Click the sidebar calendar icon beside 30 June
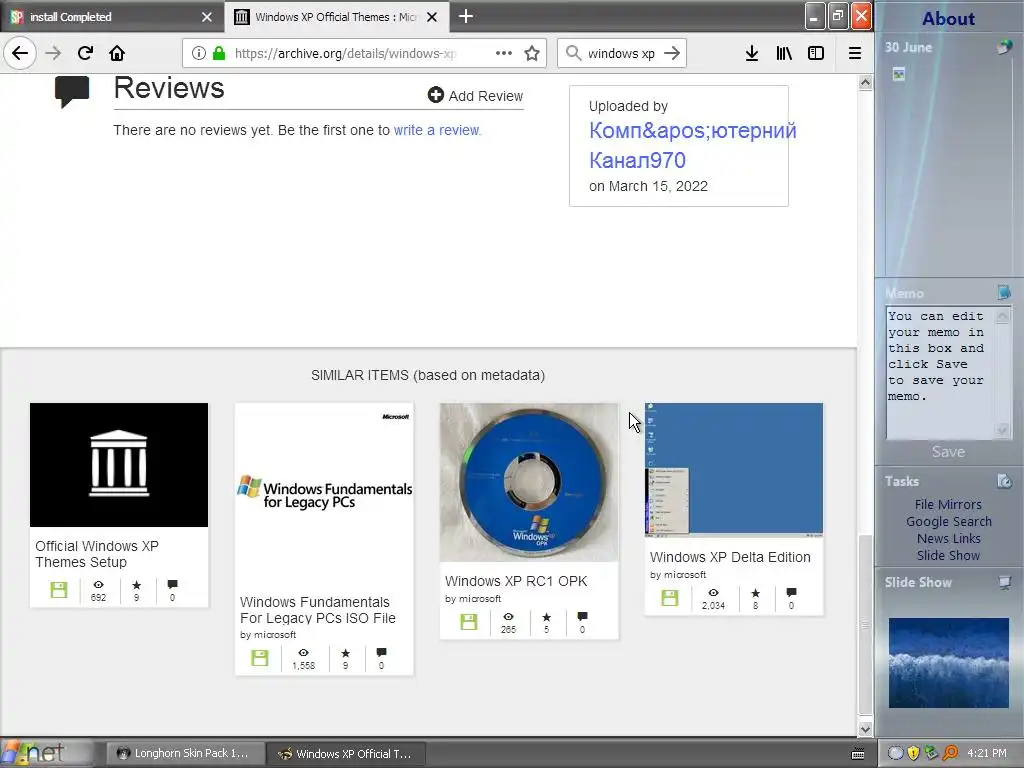Viewport: 1024px width, 768px height. click(1004, 47)
